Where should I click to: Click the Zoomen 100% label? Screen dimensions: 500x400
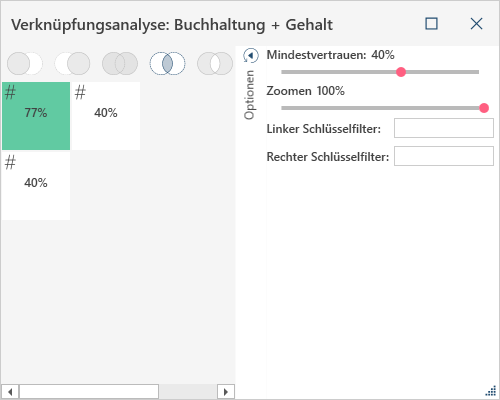pos(305,91)
